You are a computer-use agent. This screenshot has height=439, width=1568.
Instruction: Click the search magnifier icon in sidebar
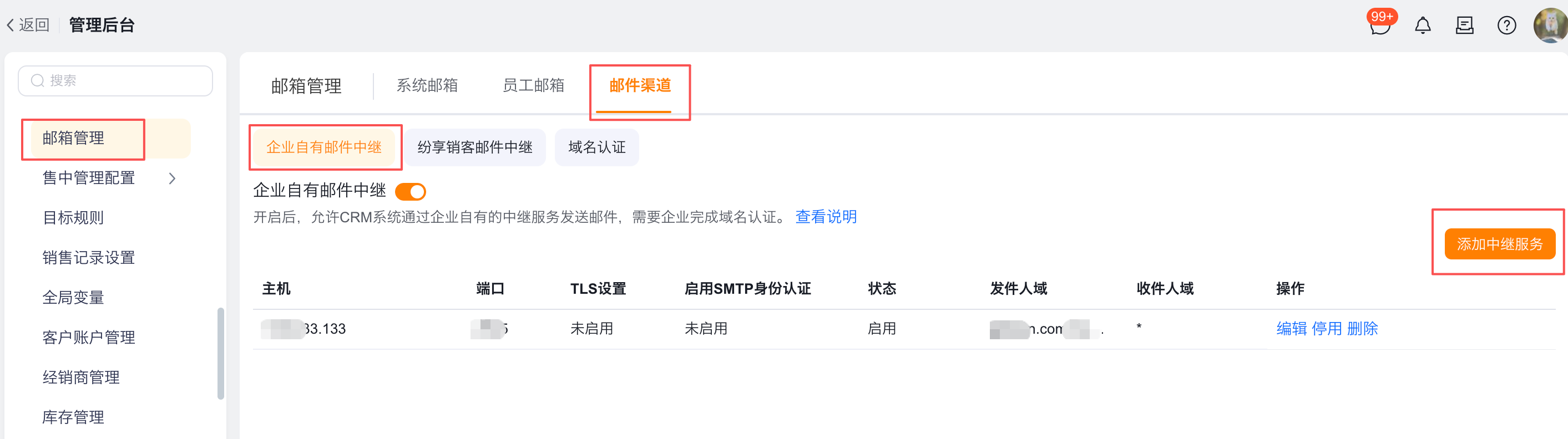point(38,81)
